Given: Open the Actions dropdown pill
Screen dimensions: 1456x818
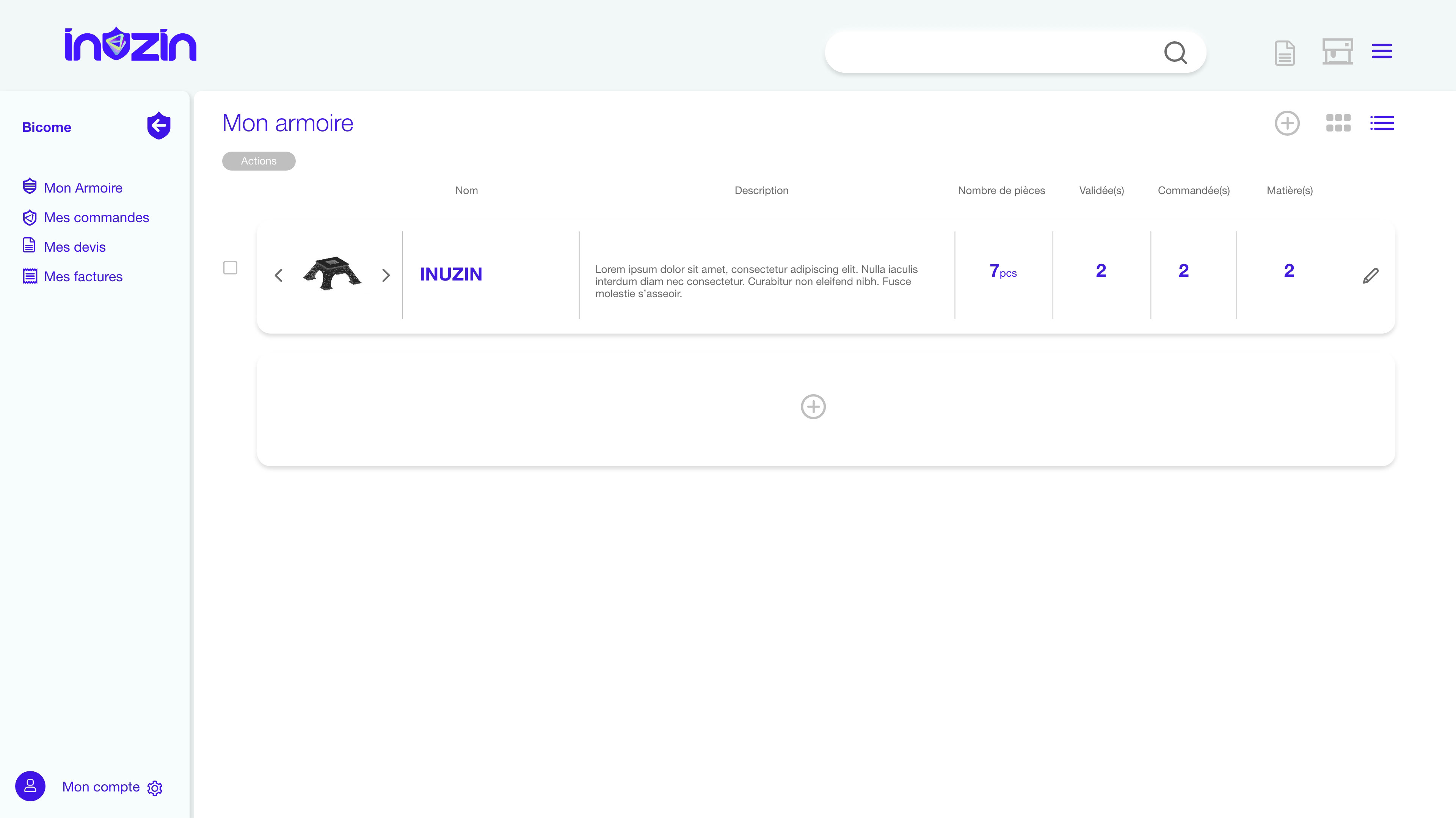Looking at the screenshot, I should (258, 161).
